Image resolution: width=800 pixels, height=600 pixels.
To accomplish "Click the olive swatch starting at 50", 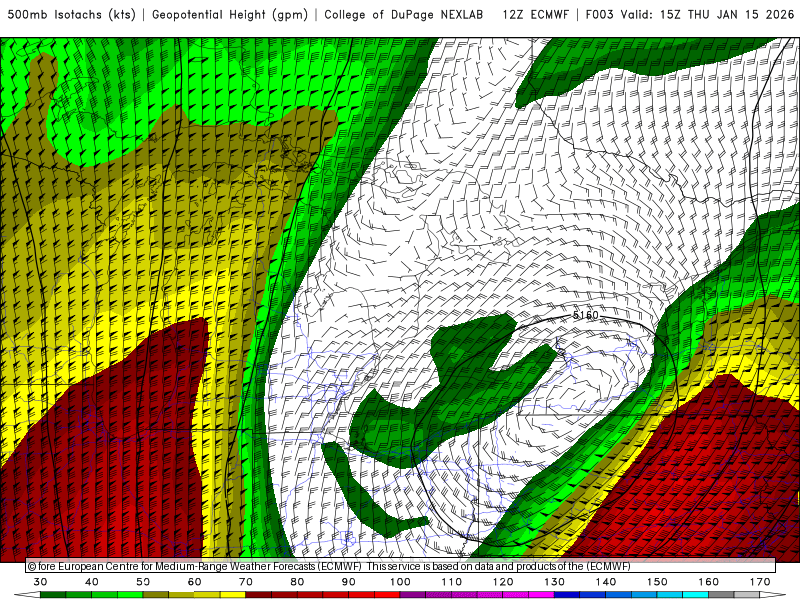I will 156,595.
